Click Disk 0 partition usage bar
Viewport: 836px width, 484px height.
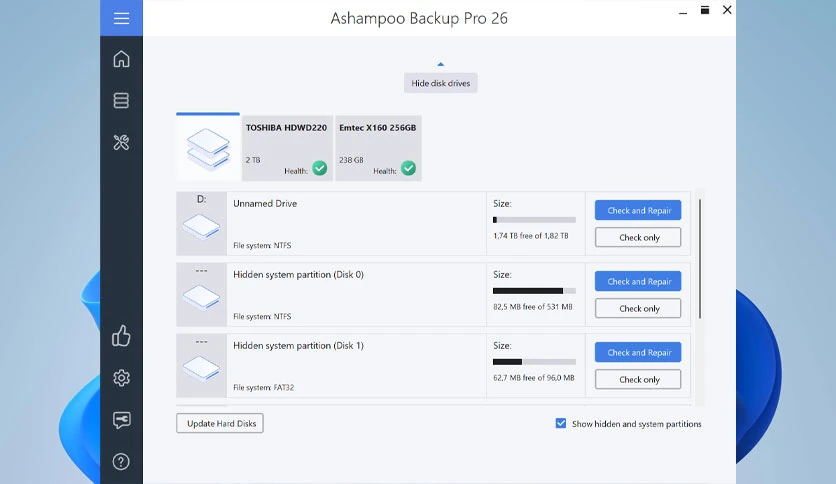[x=534, y=291]
